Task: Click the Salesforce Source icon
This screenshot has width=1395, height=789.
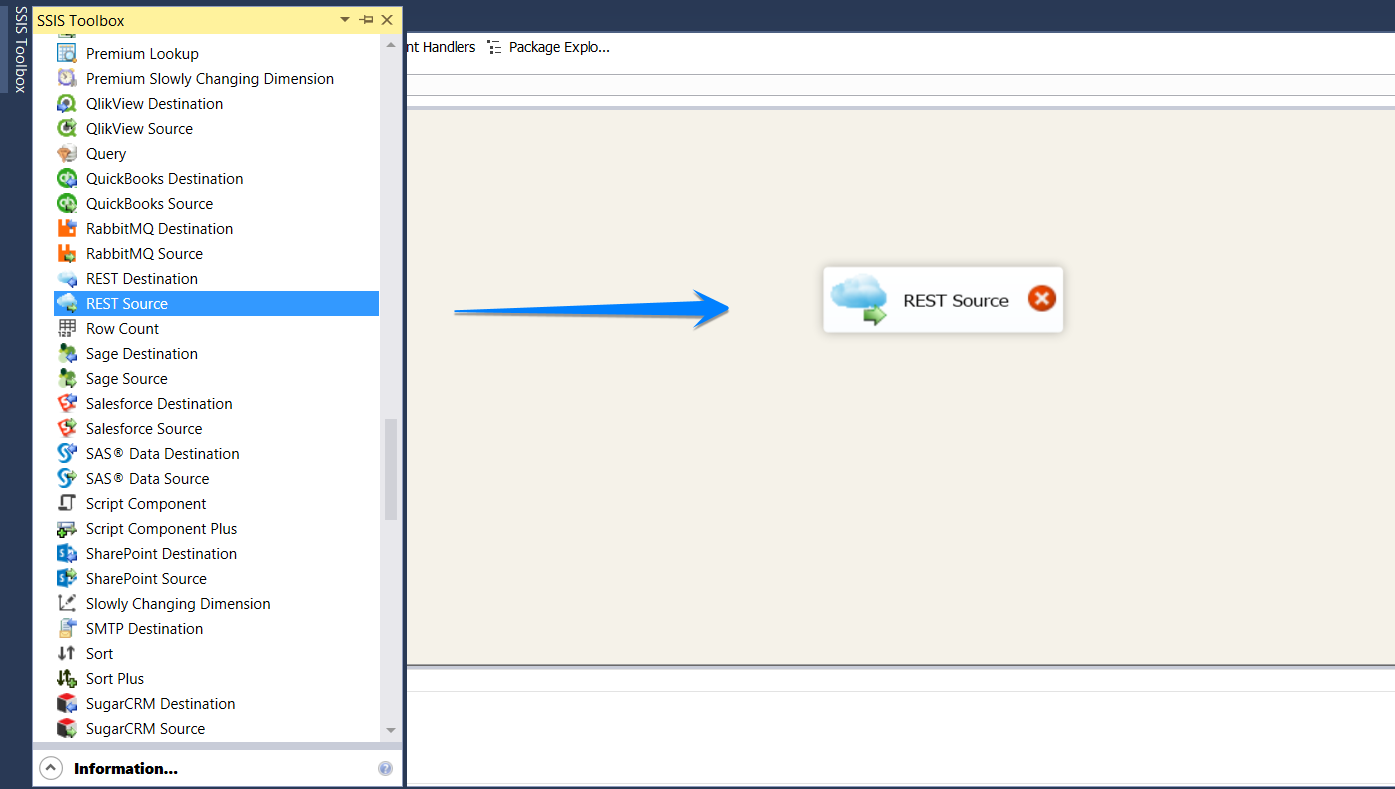Action: click(67, 429)
